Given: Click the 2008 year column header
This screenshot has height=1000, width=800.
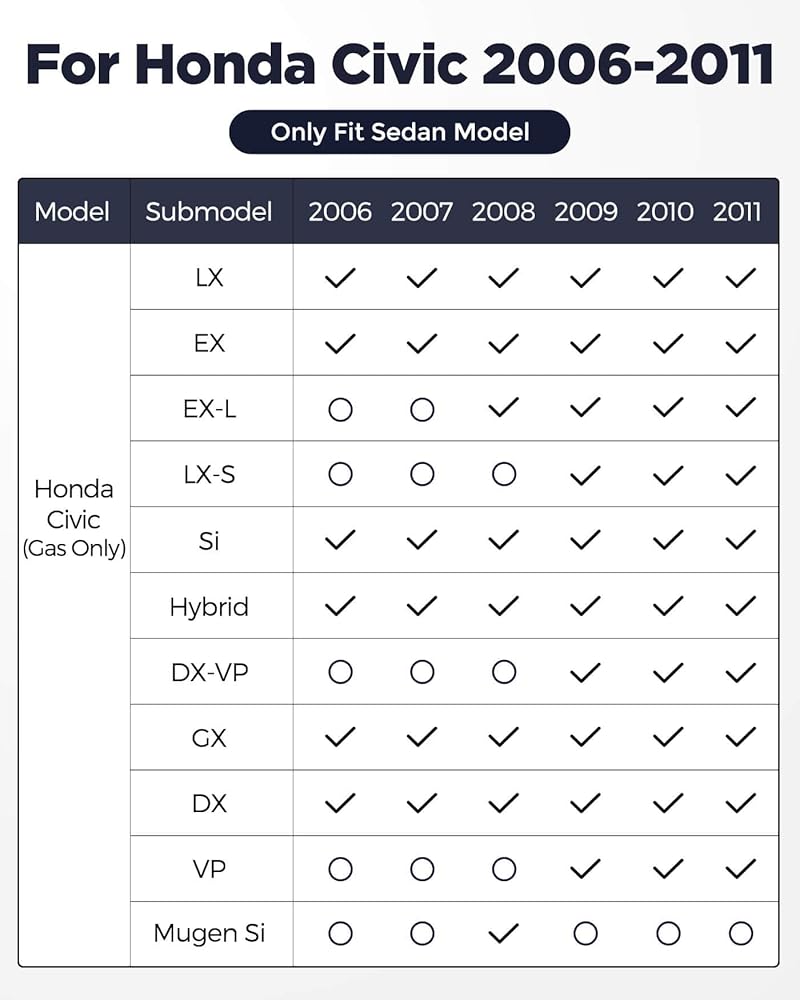Looking at the screenshot, I should 503,212.
